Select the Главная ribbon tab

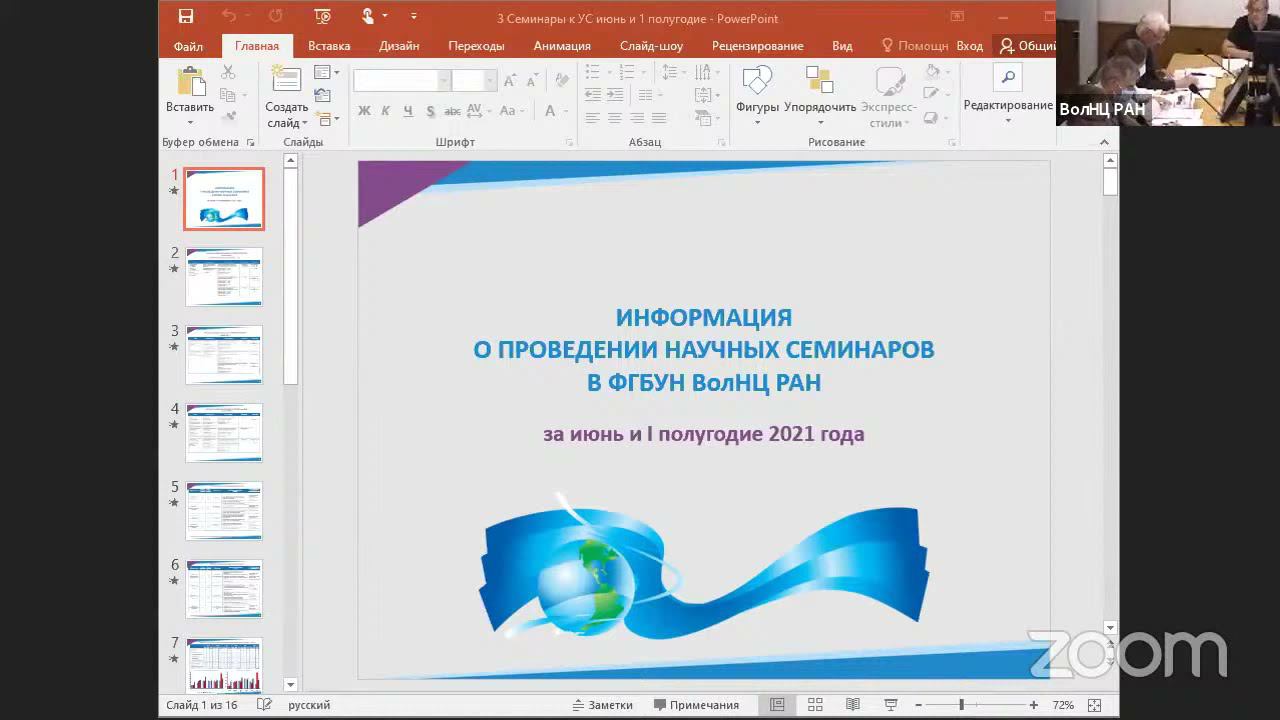click(257, 46)
